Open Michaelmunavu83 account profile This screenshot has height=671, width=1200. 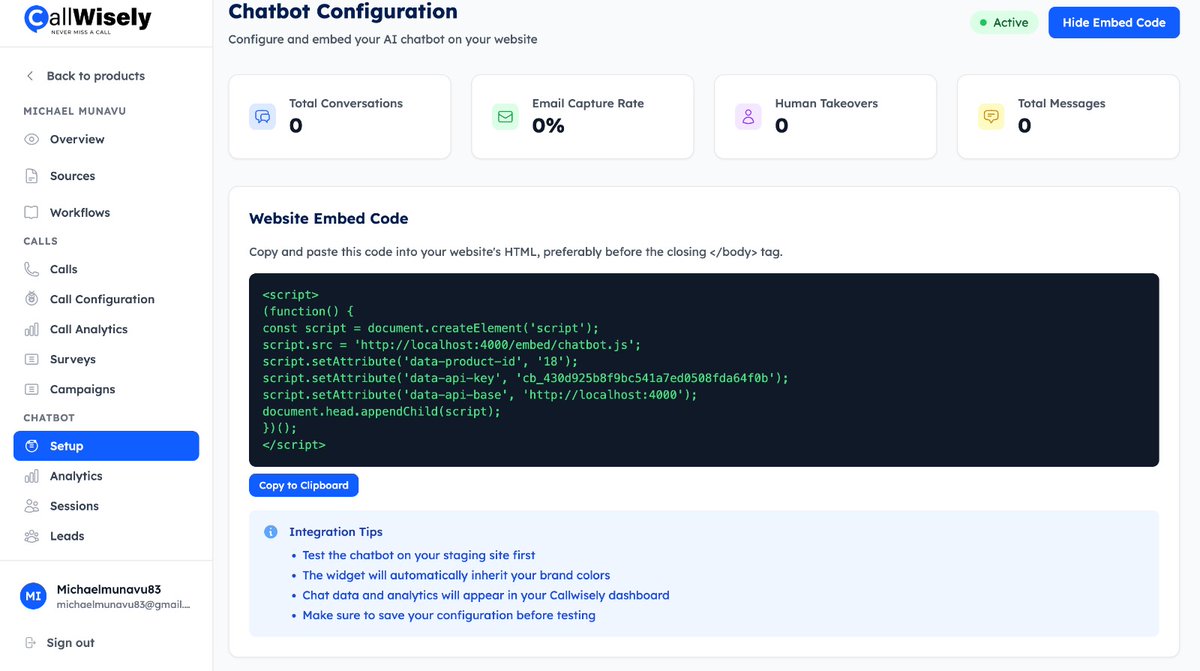[106, 597]
